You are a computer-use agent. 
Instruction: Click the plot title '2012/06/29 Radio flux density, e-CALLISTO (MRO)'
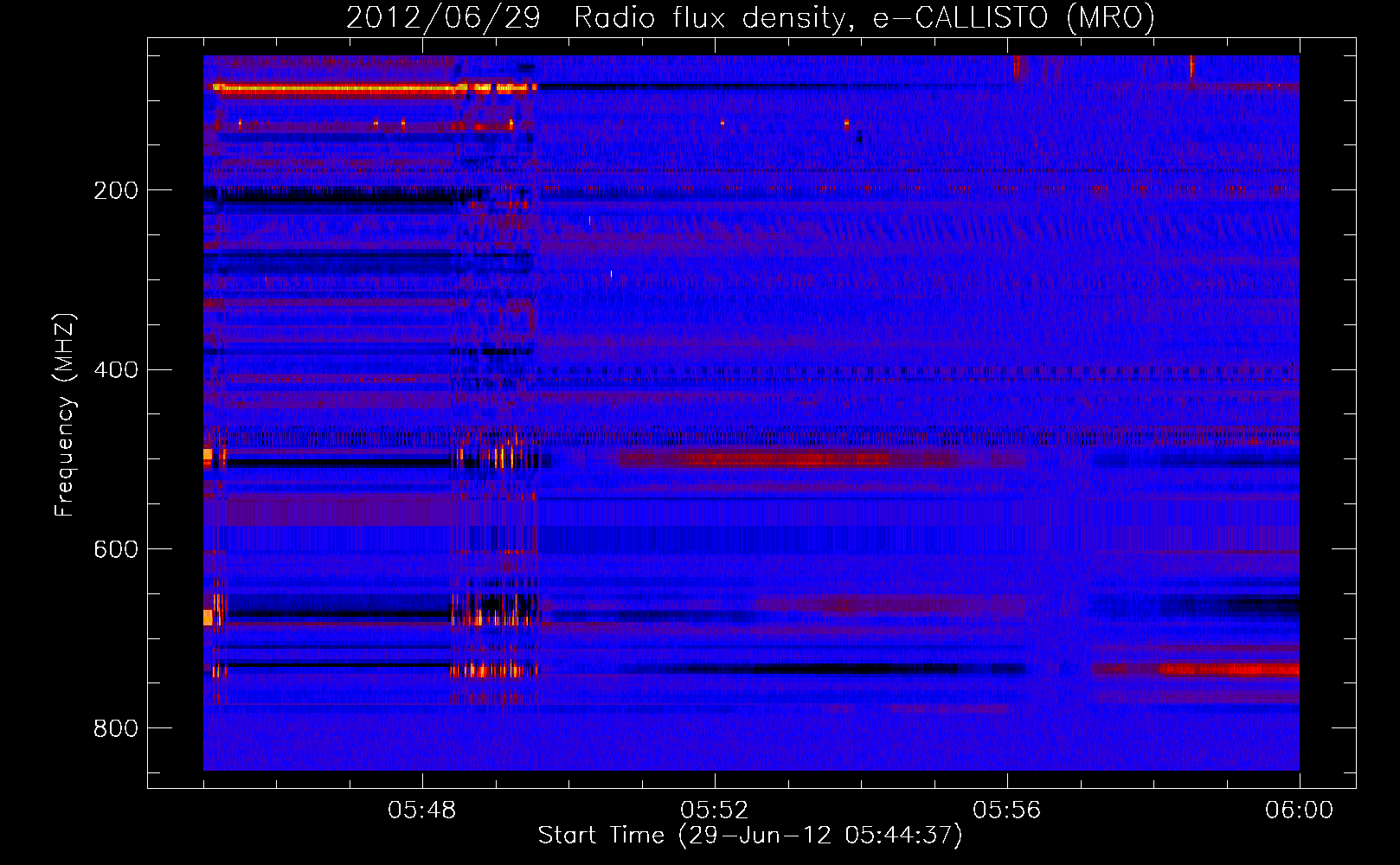pos(750,17)
